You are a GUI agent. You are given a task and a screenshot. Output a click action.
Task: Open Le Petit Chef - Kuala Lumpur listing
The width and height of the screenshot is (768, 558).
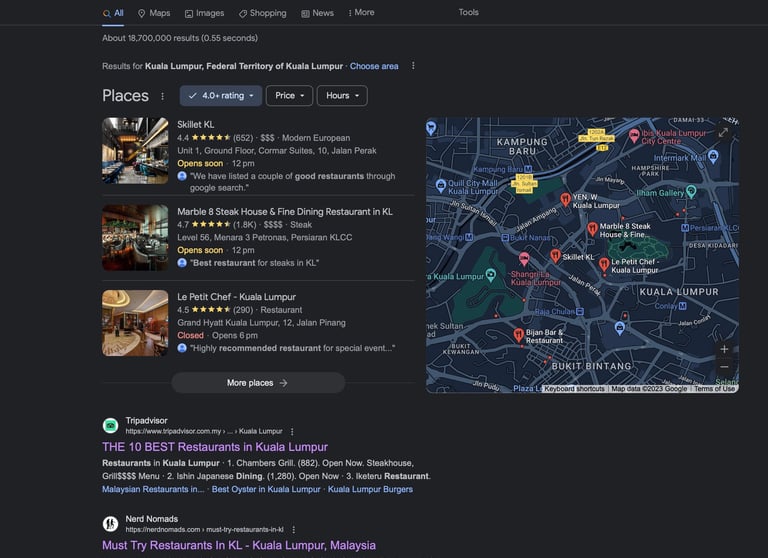point(237,297)
